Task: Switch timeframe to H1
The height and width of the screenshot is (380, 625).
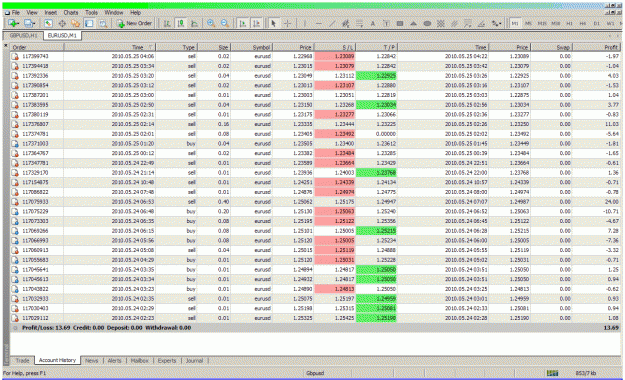Action: point(569,24)
